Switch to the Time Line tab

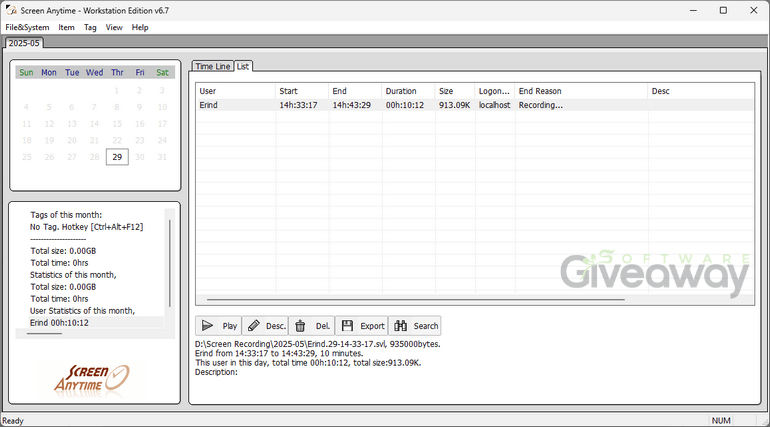(x=213, y=66)
